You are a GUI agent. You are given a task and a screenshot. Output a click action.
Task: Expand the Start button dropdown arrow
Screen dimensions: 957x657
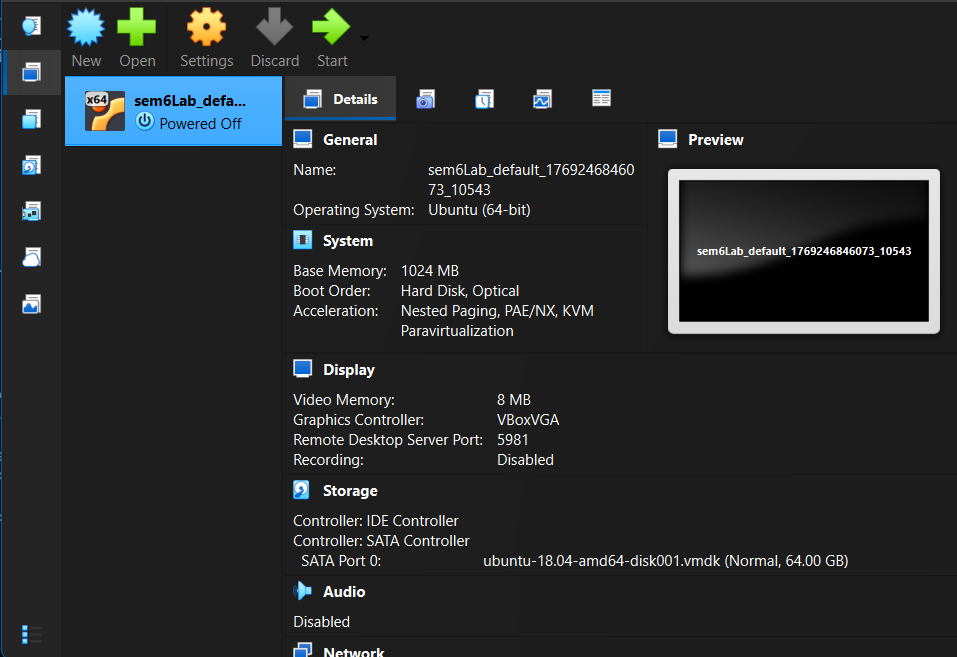point(364,39)
